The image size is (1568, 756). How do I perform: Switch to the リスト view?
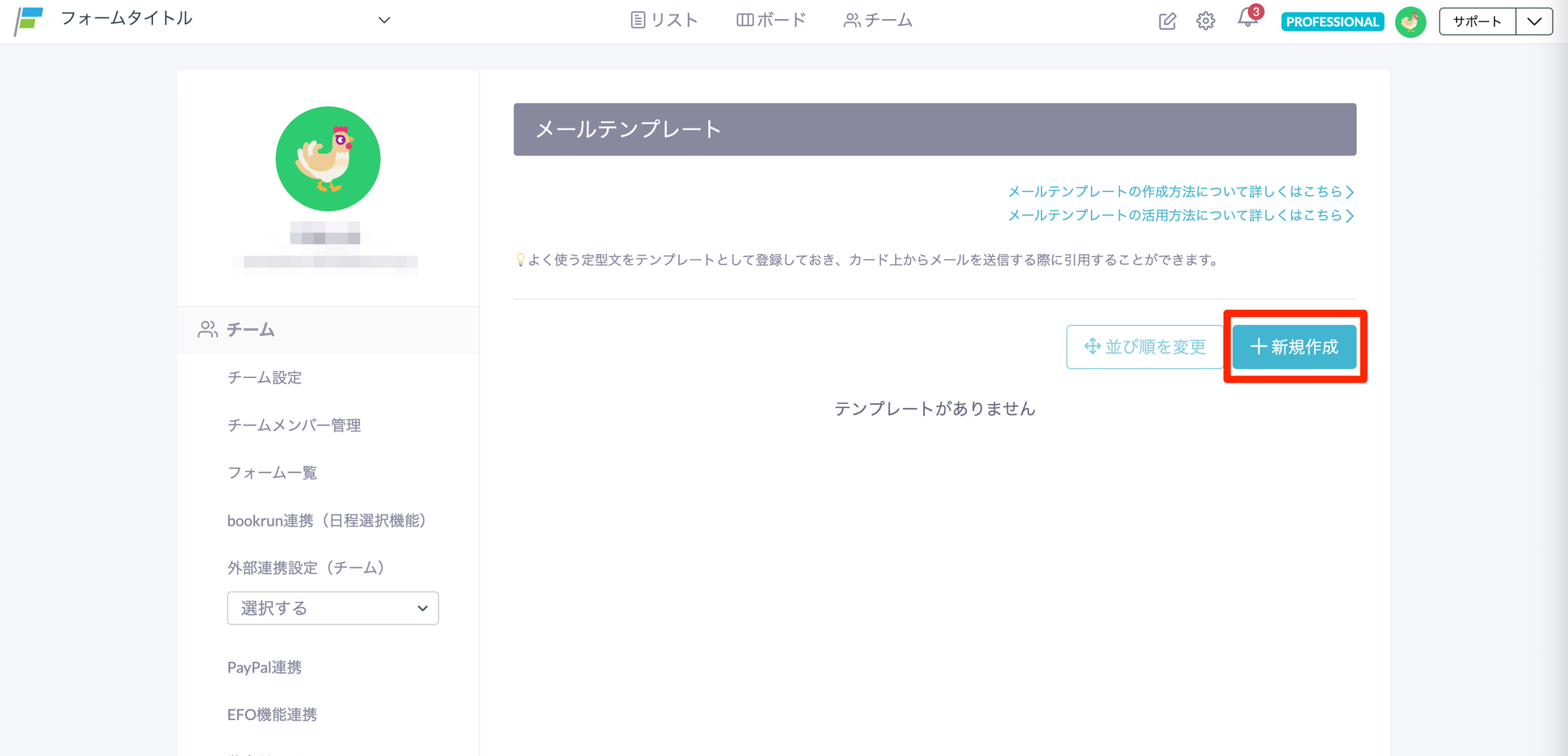click(664, 20)
